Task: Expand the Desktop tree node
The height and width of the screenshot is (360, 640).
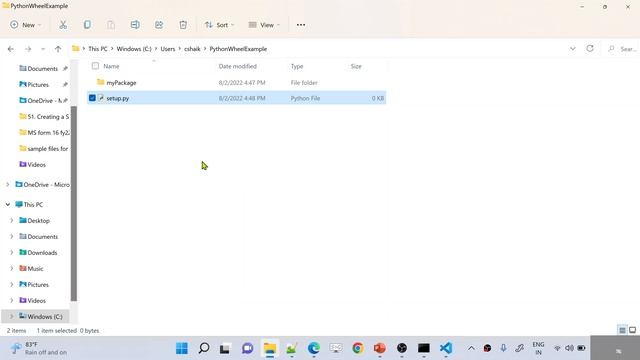Action: (11, 220)
